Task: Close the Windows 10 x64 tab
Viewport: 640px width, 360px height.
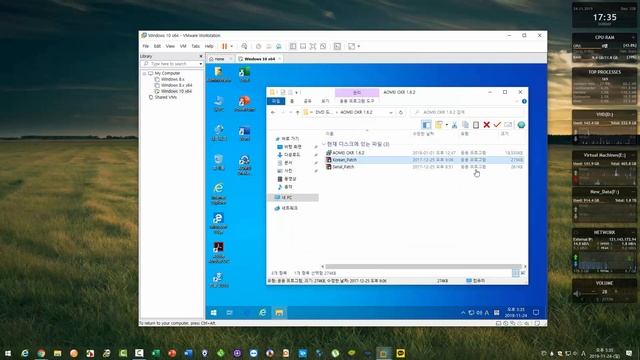Action: click(280, 59)
